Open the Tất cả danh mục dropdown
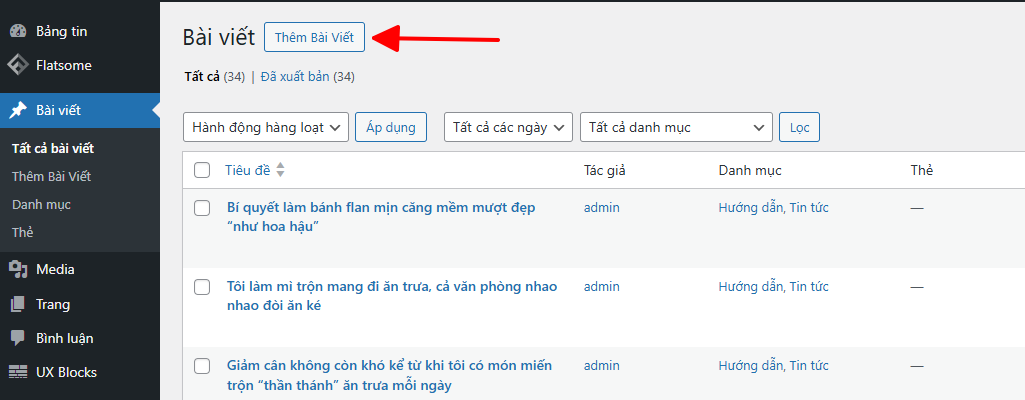Viewport: 1025px width, 400px height. [676, 127]
